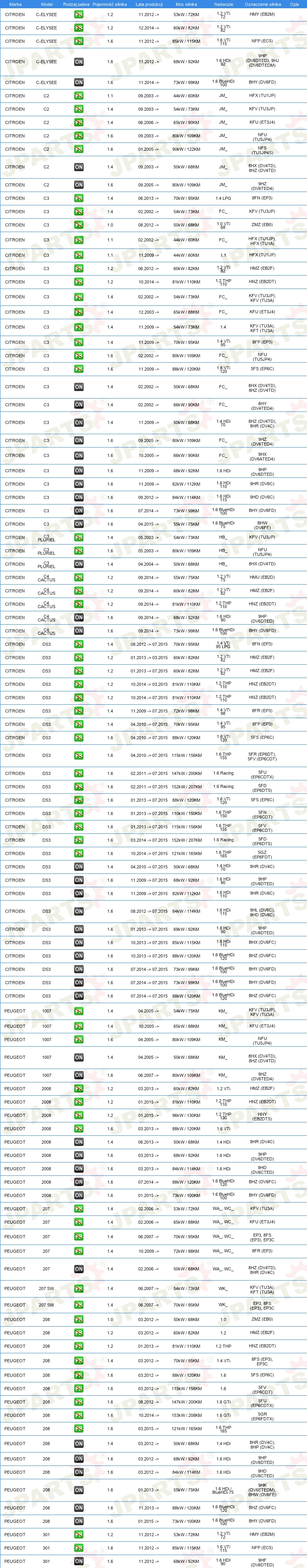Select power value 110kW / 150KM
The image size is (307, 1568).
click(x=186, y=813)
